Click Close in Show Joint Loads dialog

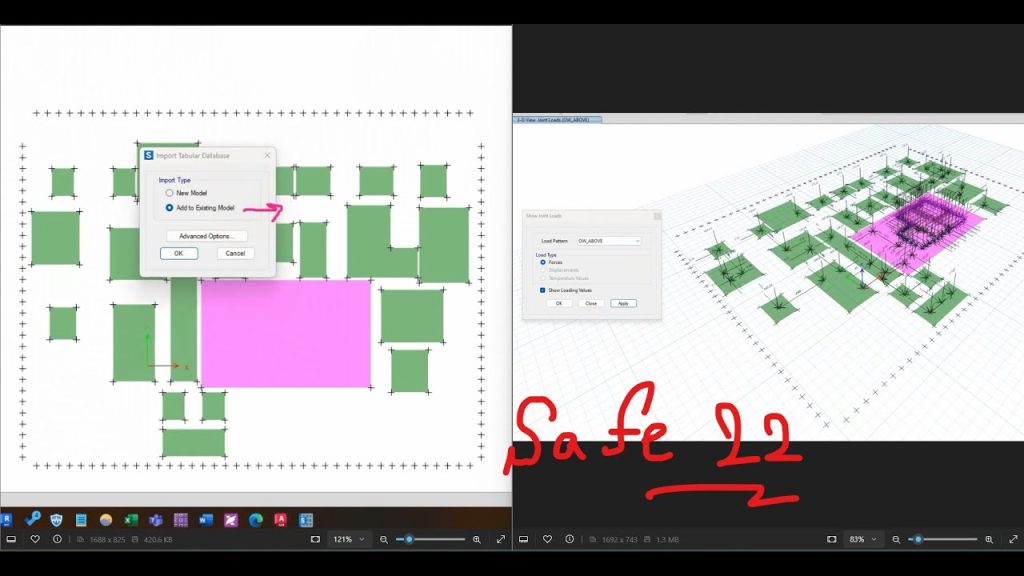(591, 304)
